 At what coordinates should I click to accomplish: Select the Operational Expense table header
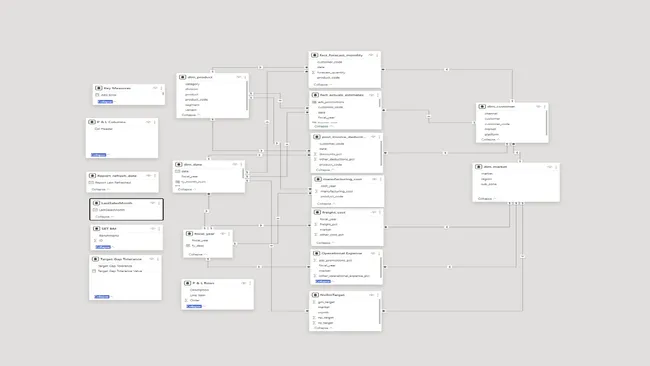(342, 253)
